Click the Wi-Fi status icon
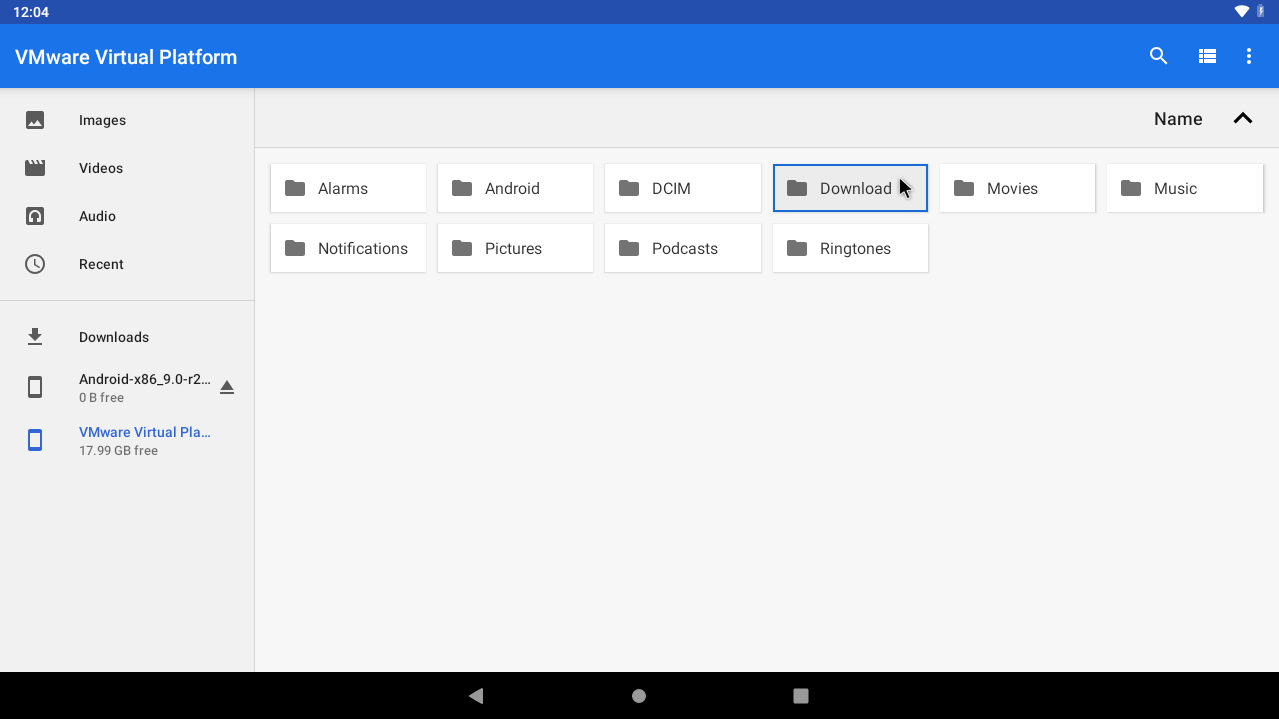The width and height of the screenshot is (1279, 719). 1242,12
